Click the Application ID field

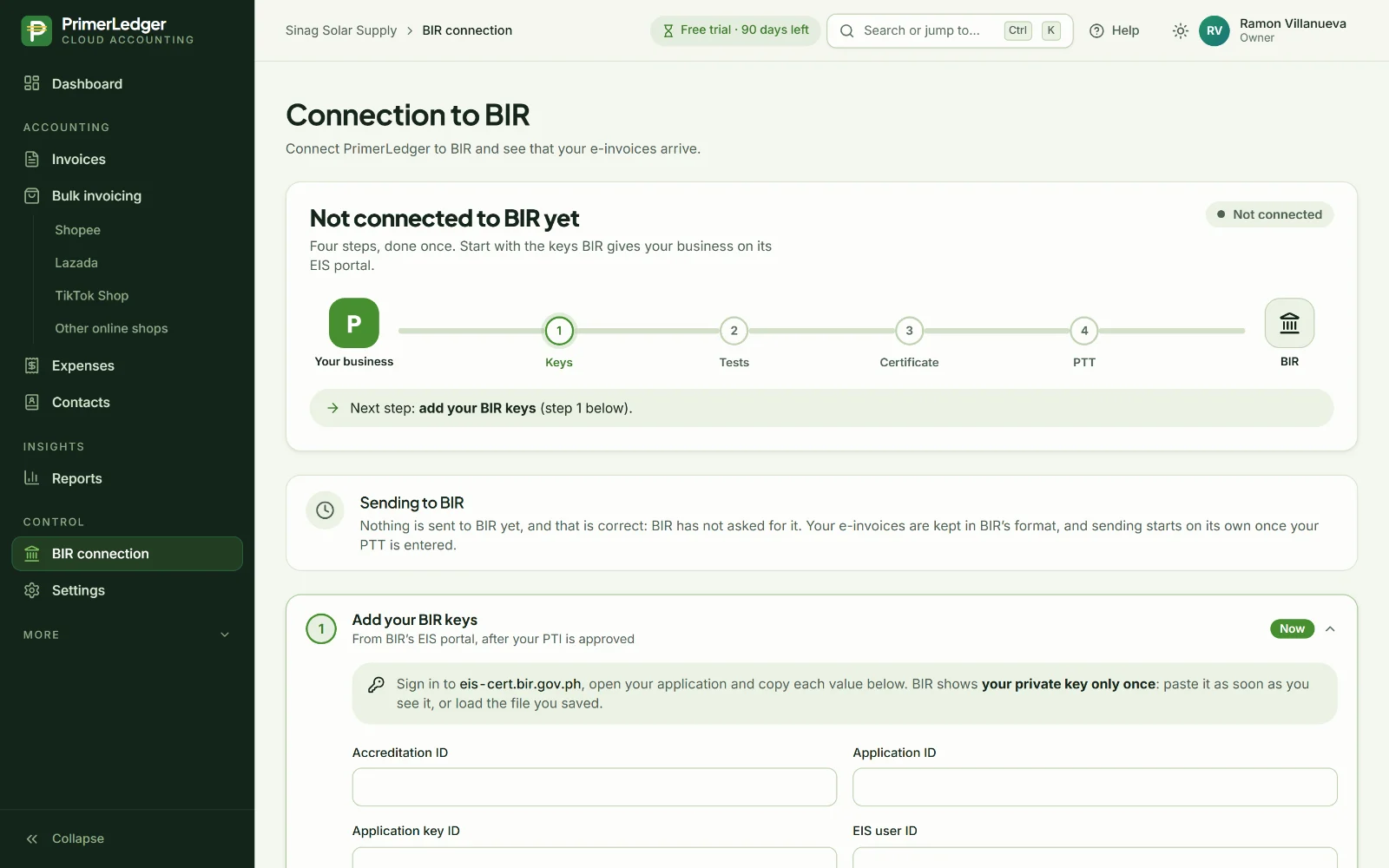pos(1095,787)
